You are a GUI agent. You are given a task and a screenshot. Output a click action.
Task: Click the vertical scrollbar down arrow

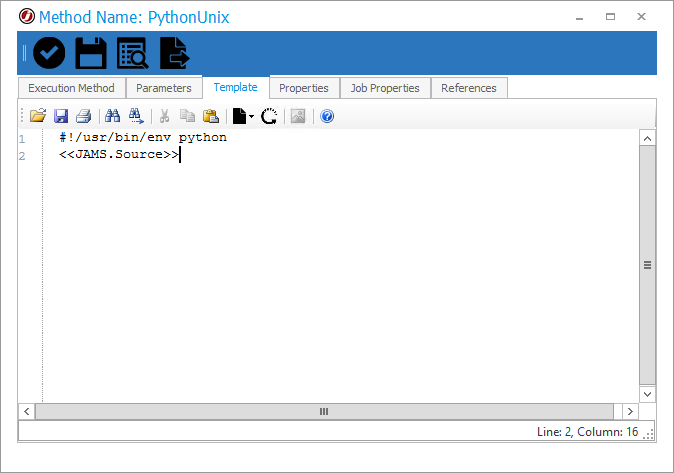[647, 394]
